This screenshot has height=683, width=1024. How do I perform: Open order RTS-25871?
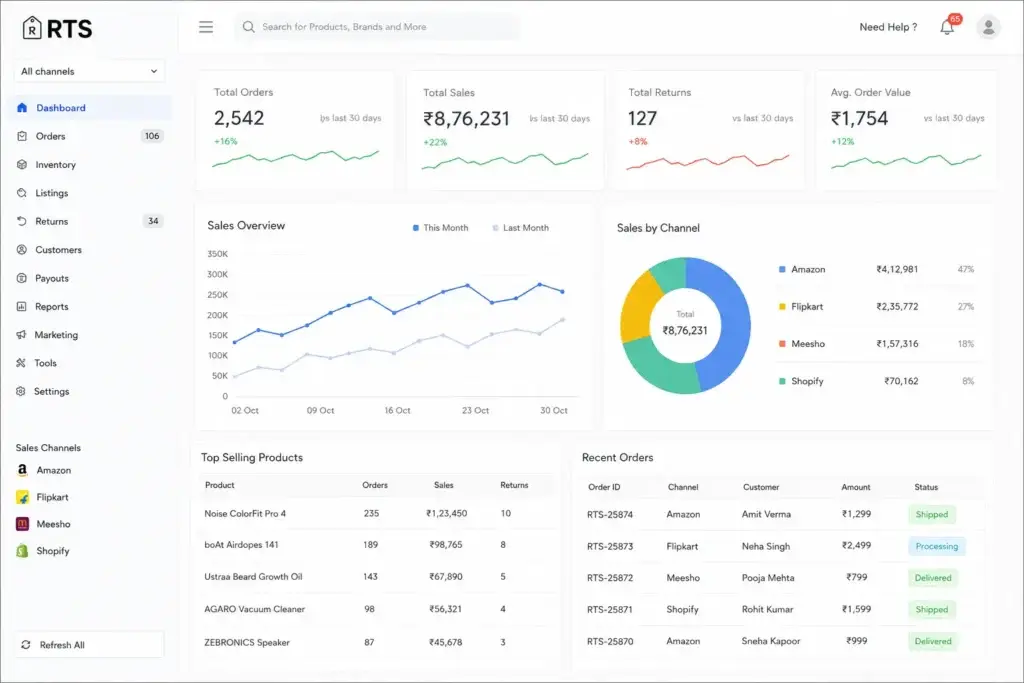(x=609, y=609)
